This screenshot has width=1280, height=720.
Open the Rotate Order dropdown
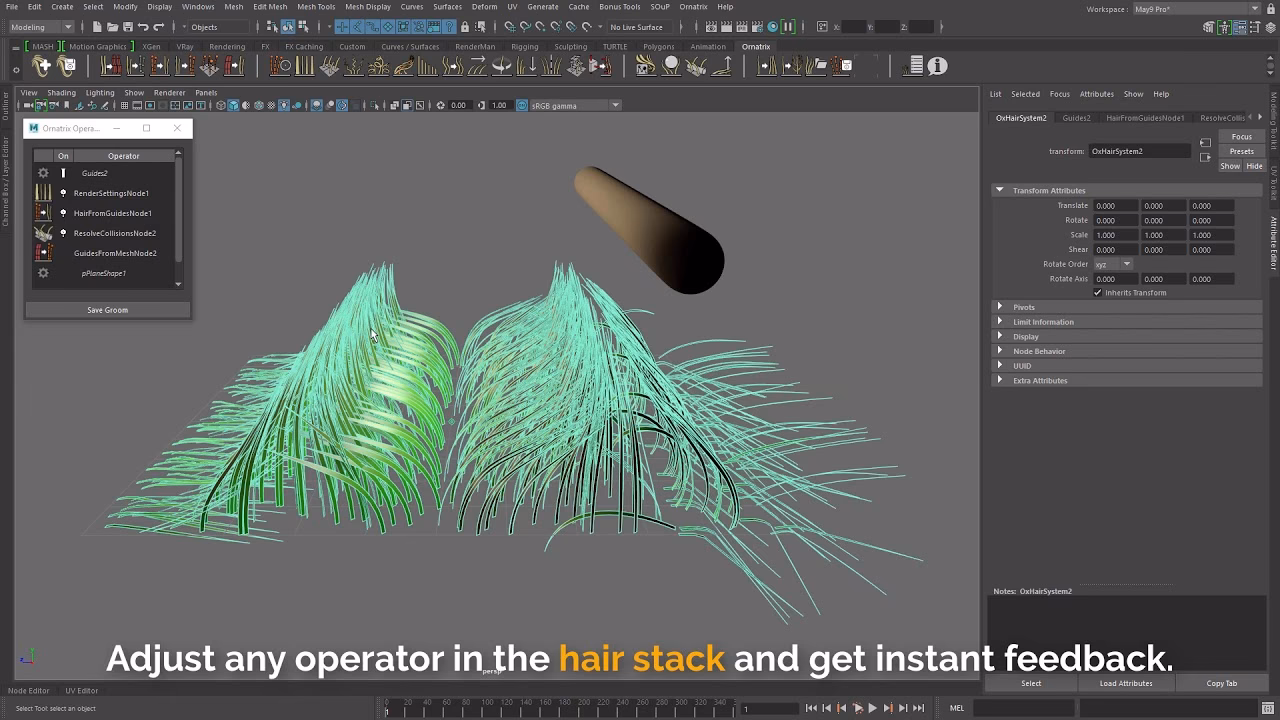(1112, 264)
